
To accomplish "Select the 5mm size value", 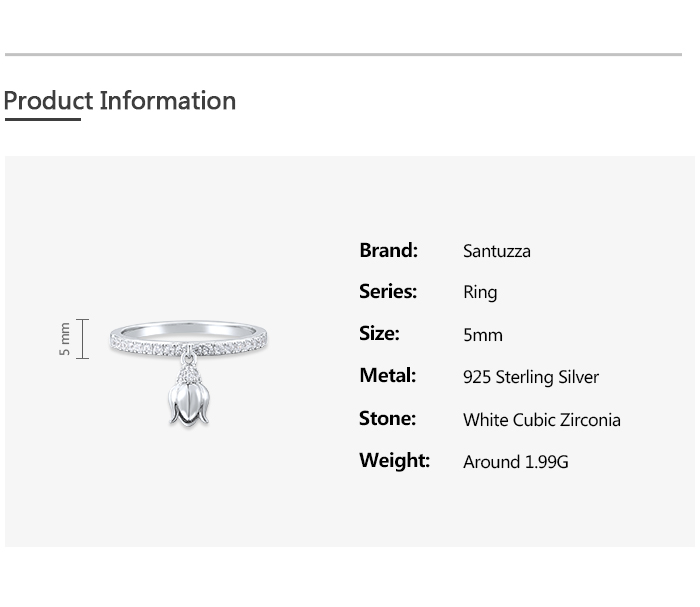I will pyautogui.click(x=483, y=335).
